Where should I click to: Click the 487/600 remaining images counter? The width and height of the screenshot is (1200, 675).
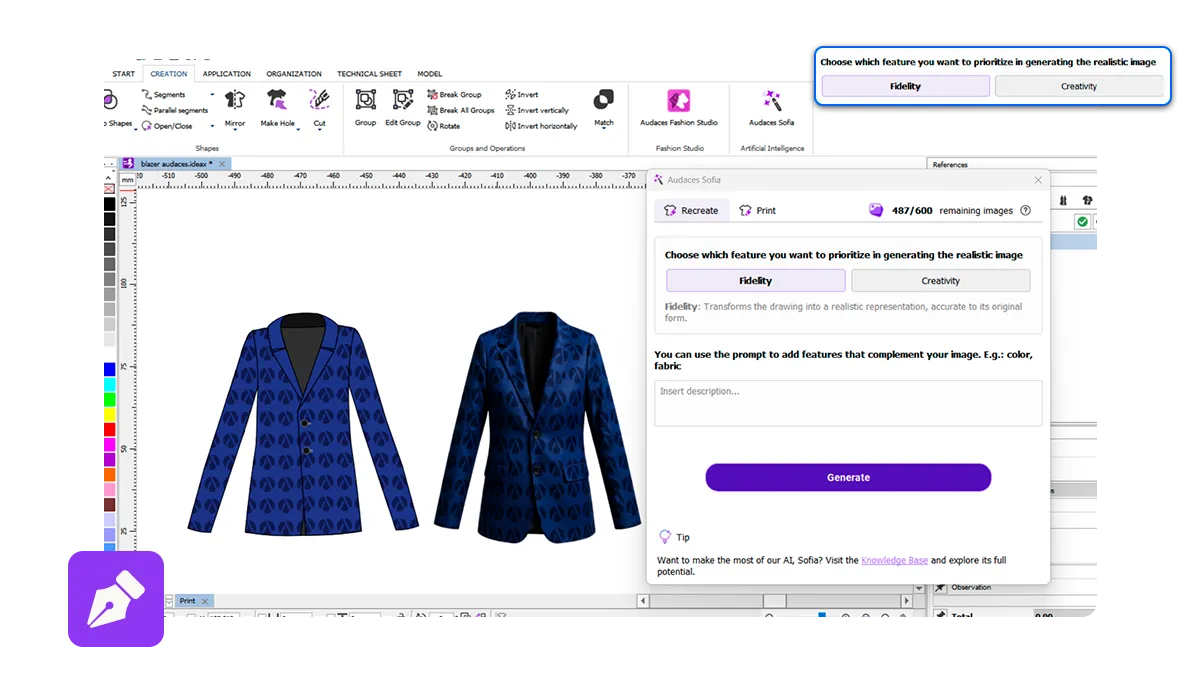coord(912,210)
